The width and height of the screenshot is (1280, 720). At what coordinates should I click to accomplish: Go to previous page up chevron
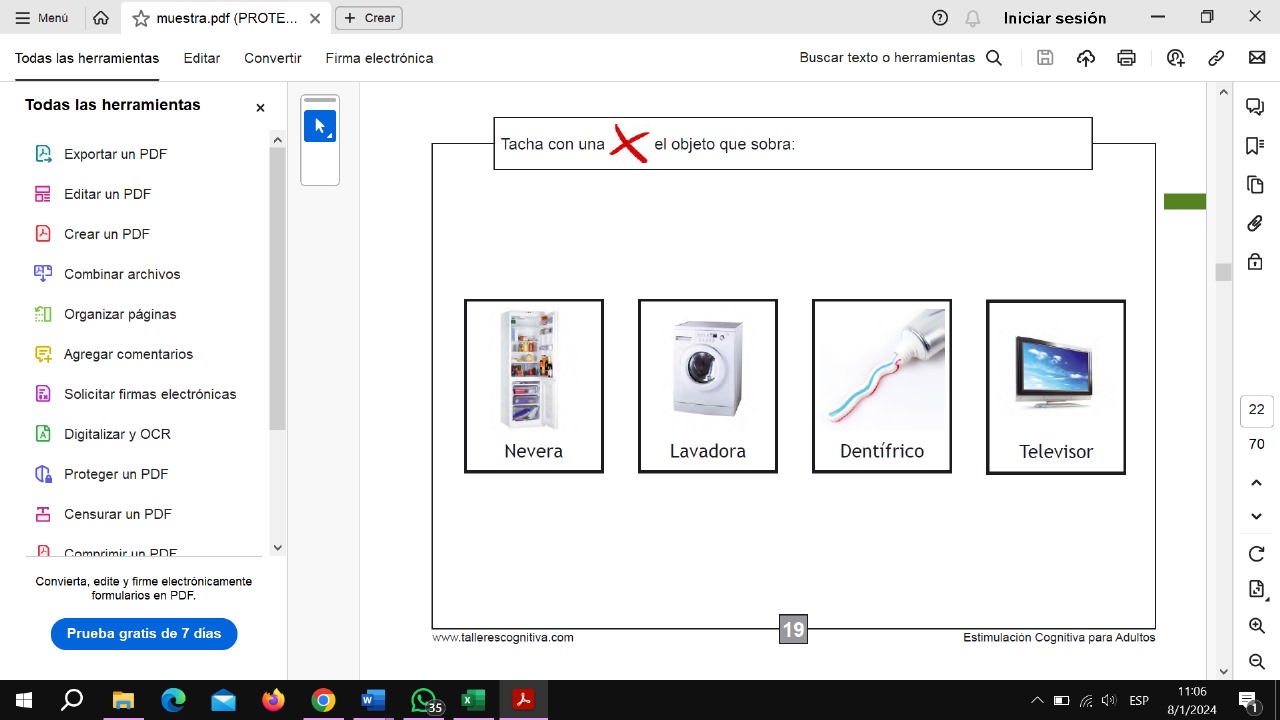1257,483
